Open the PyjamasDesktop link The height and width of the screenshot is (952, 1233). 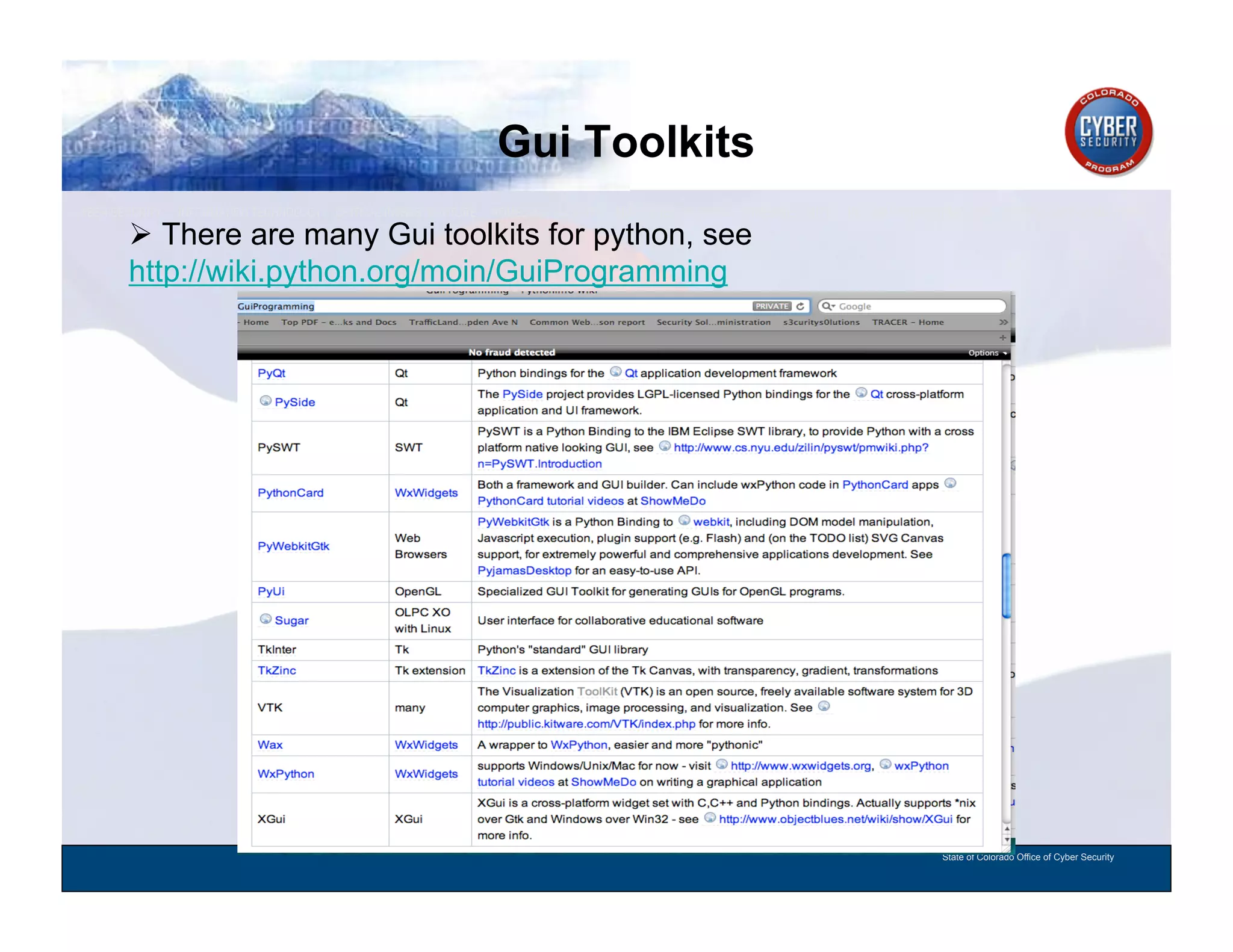524,570
